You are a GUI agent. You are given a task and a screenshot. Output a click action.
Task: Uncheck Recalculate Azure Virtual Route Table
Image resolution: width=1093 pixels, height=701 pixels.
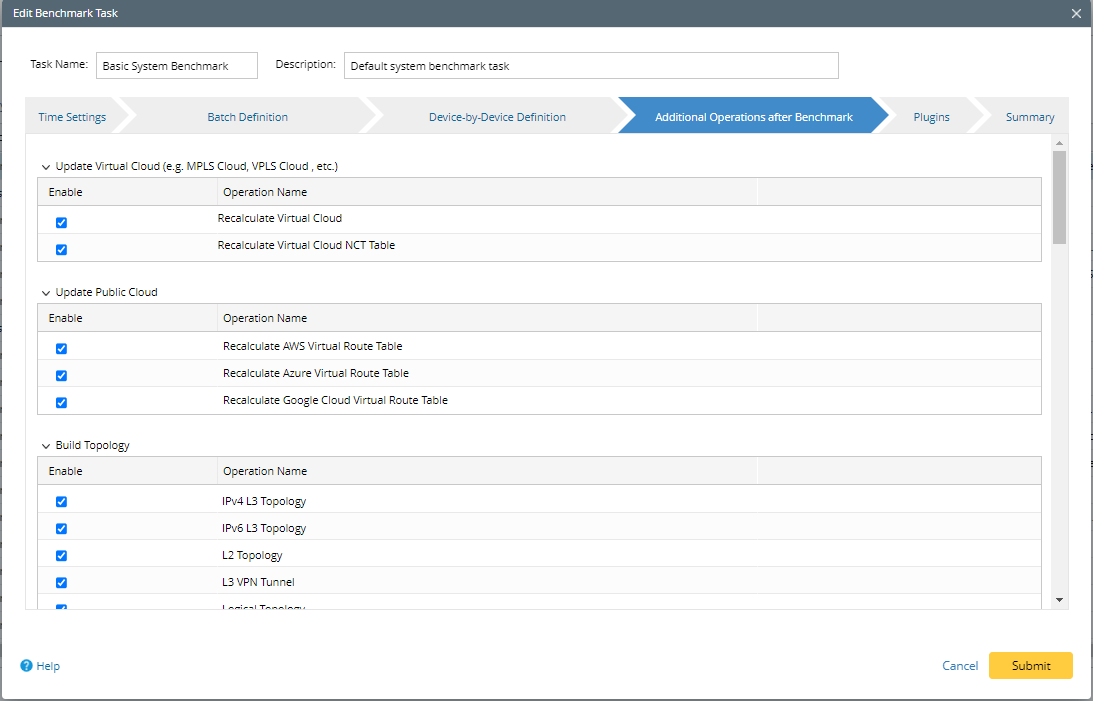tap(61, 375)
